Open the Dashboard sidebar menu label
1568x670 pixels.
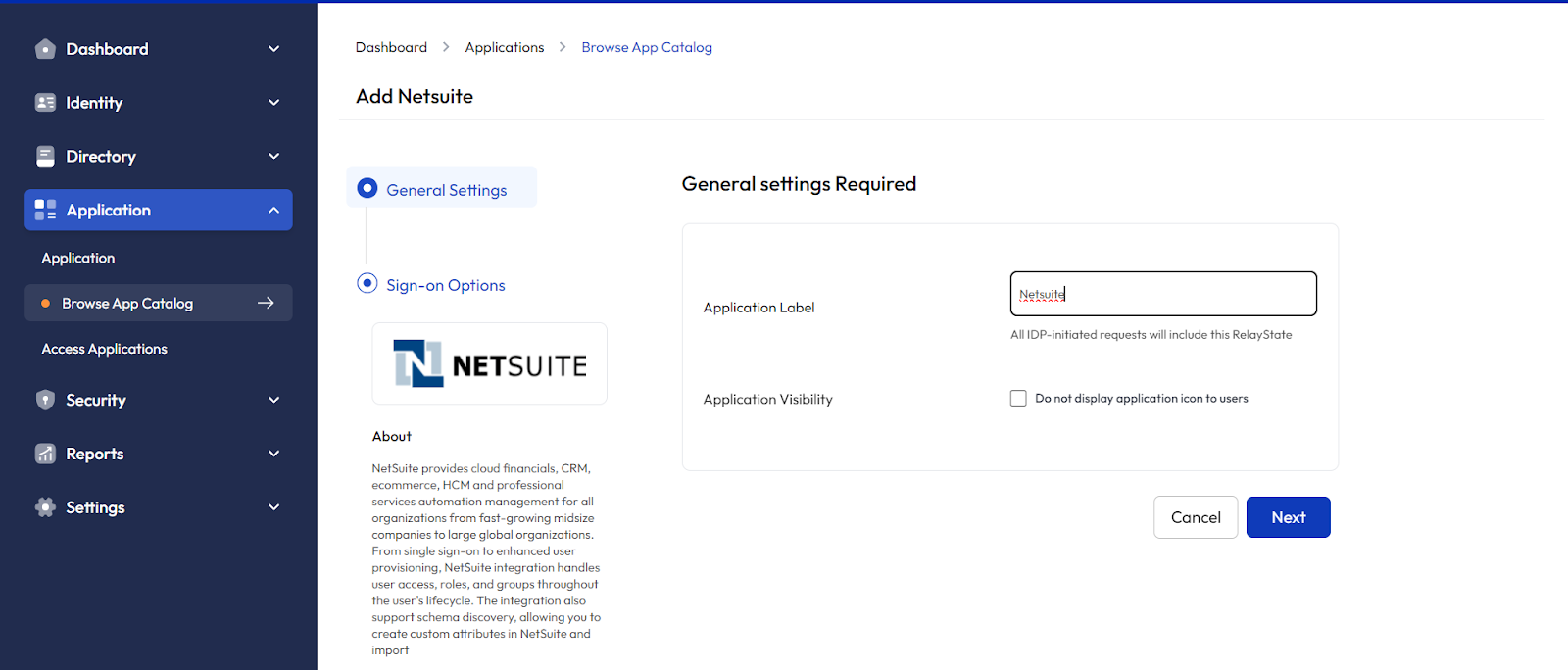pos(107,49)
